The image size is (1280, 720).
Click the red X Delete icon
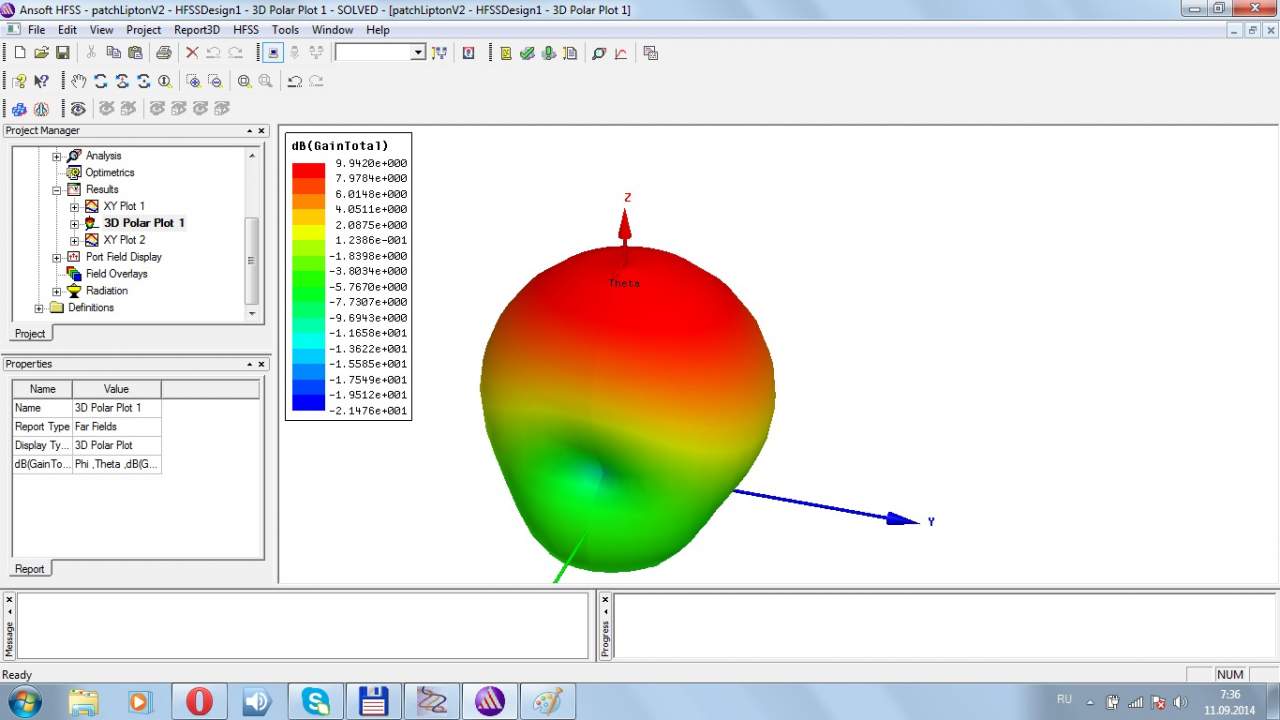point(192,53)
